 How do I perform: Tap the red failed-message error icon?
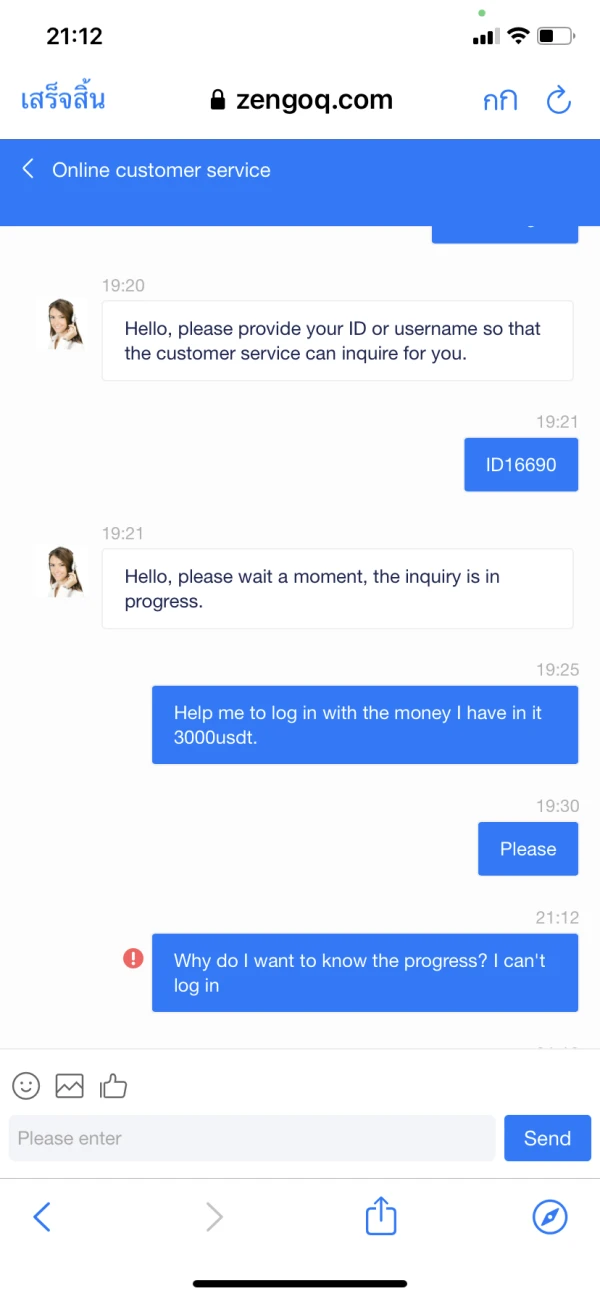pyautogui.click(x=133, y=959)
